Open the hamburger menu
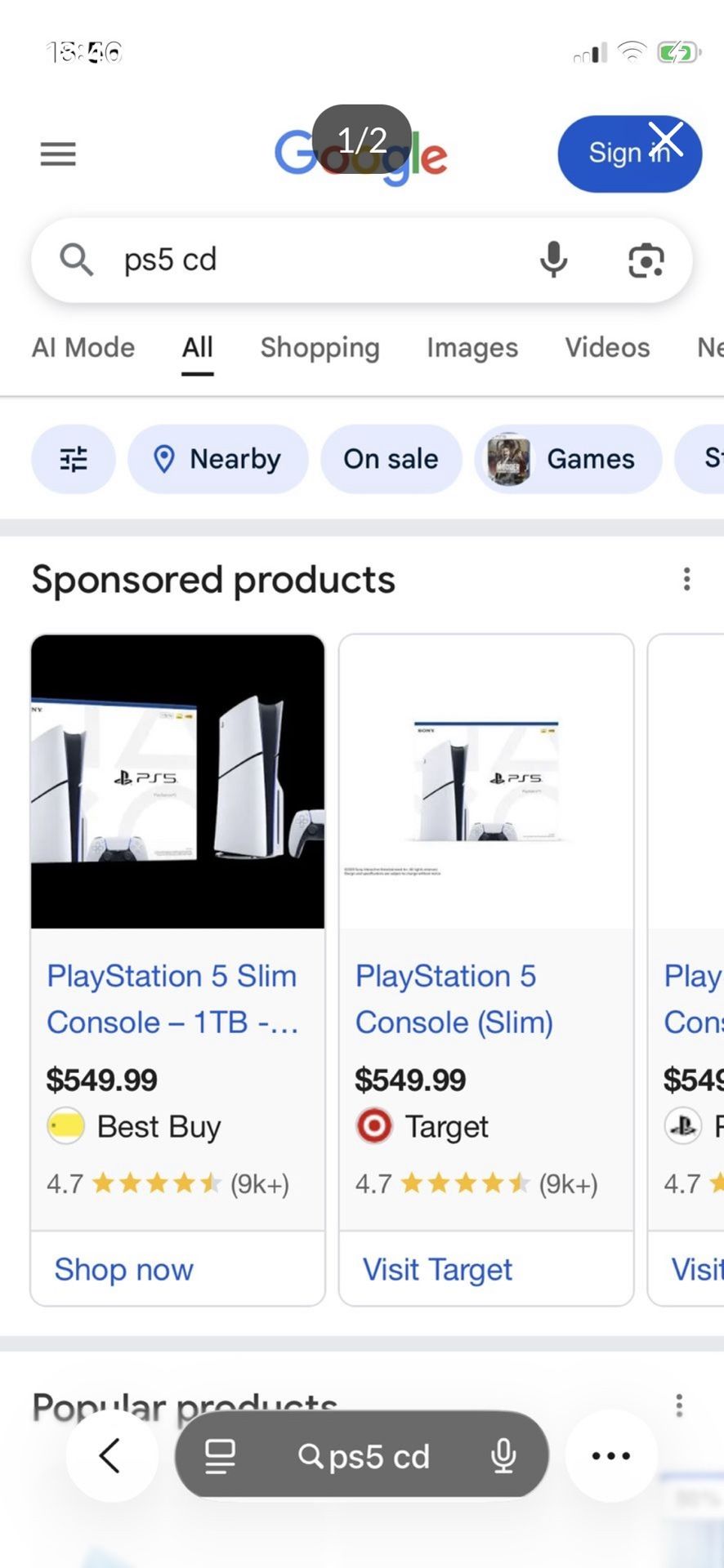 [x=58, y=154]
